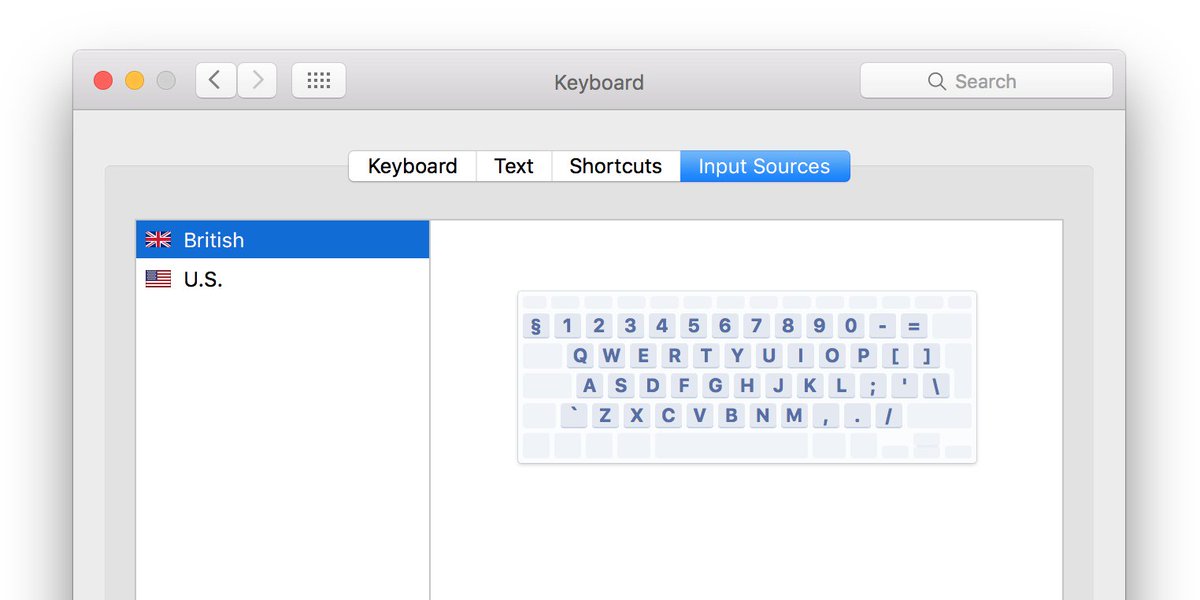
Task: Switch to the Keyboard tab
Action: click(x=413, y=166)
